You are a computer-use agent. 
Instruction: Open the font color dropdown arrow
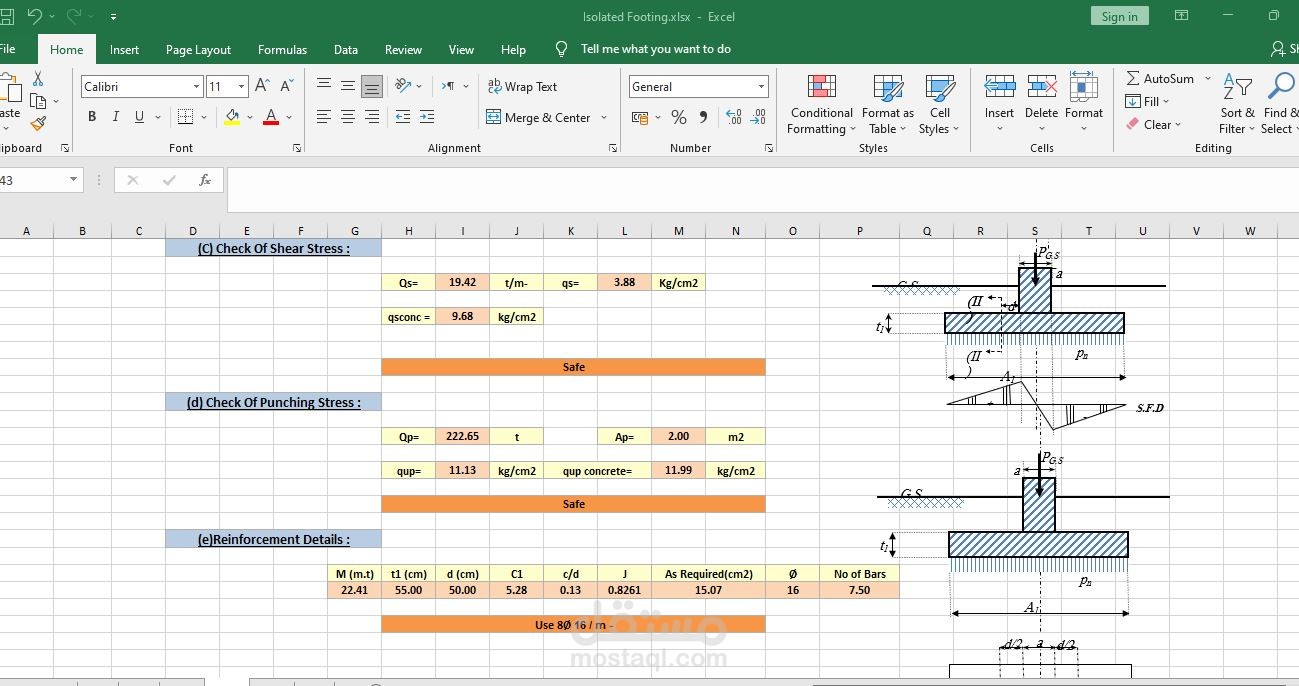click(289, 117)
